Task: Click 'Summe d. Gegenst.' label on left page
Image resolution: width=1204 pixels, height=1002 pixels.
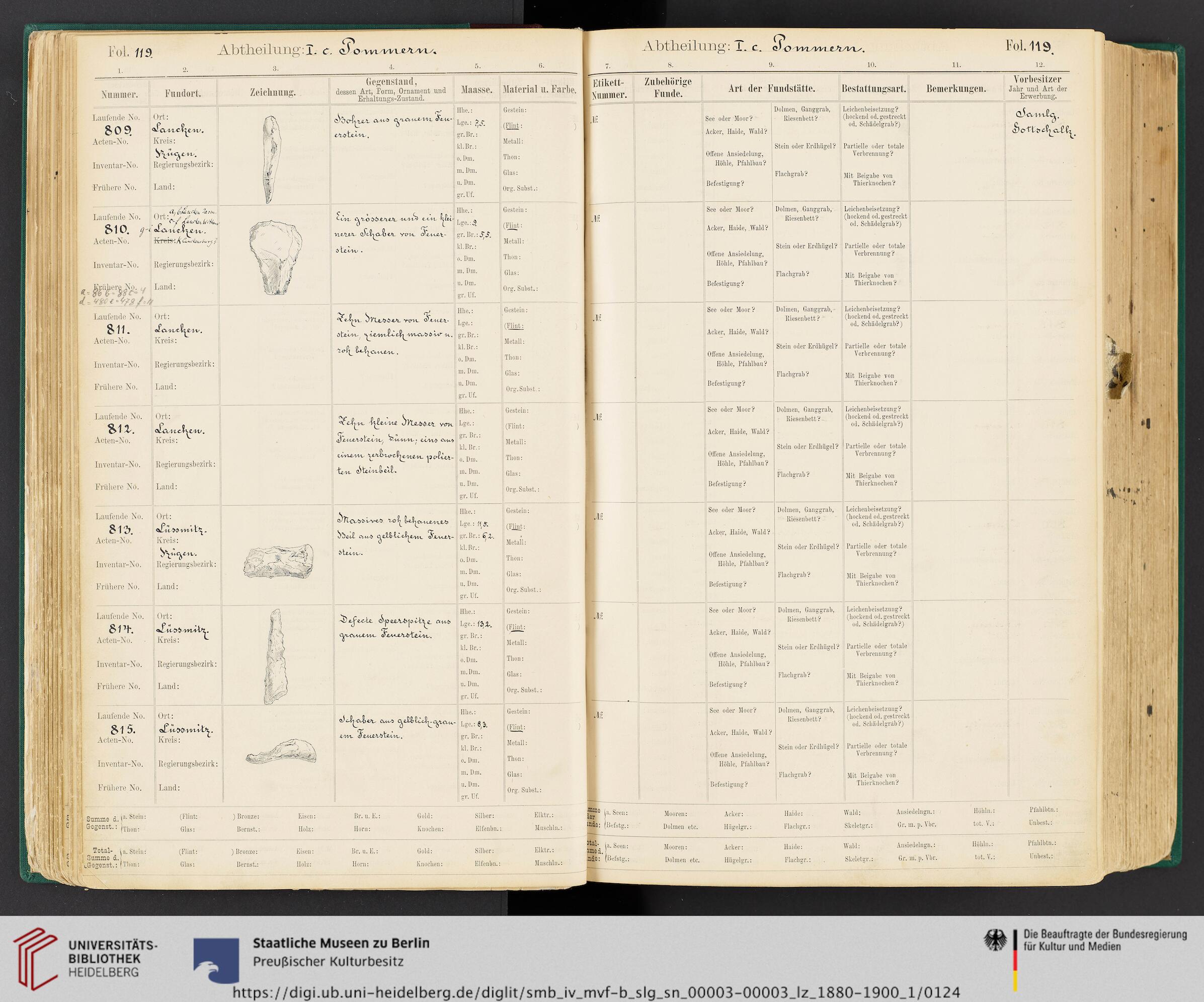Action: [x=102, y=822]
